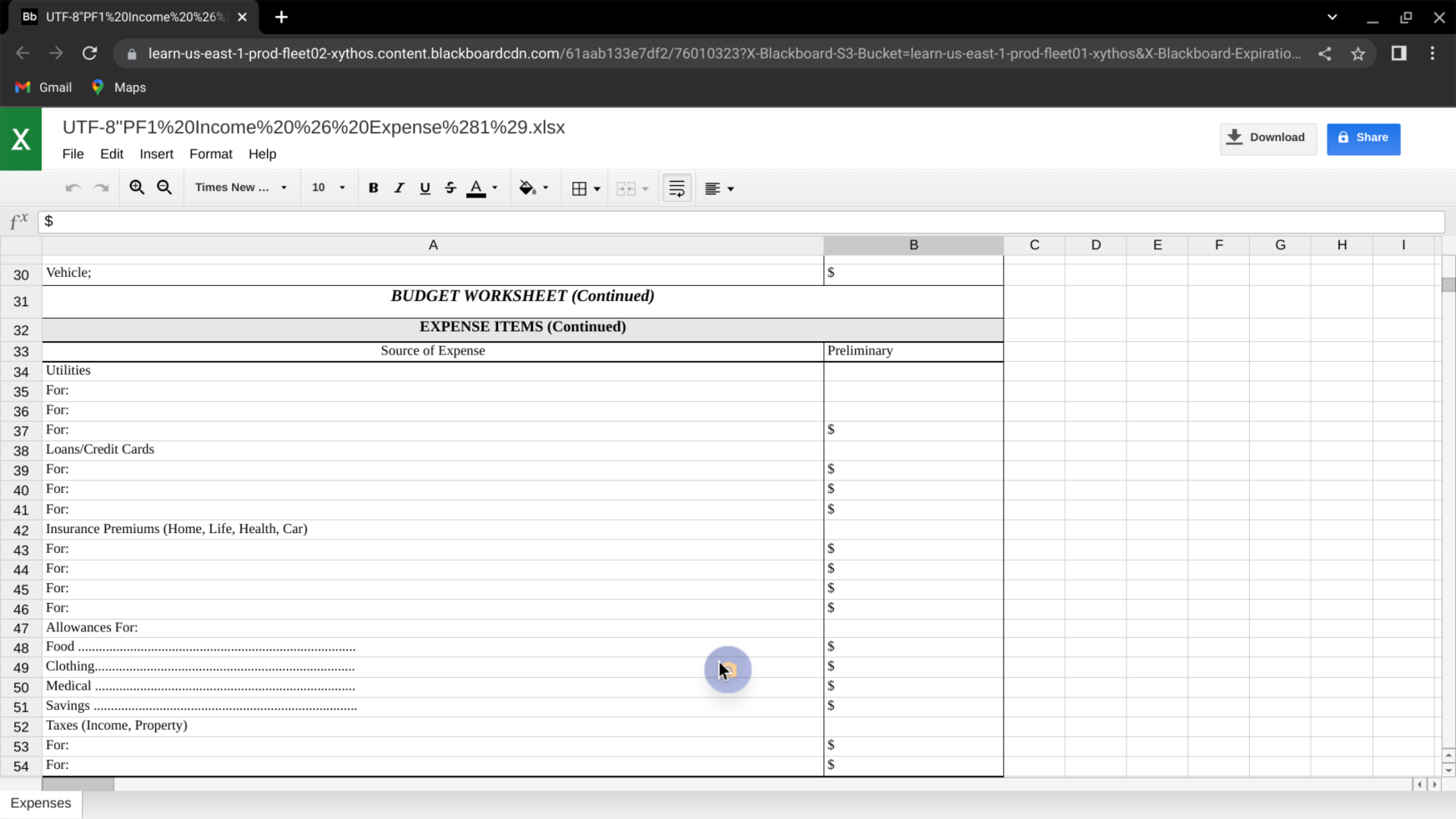Open the Format menu
Screen dimensions: 1456x819
[211, 154]
